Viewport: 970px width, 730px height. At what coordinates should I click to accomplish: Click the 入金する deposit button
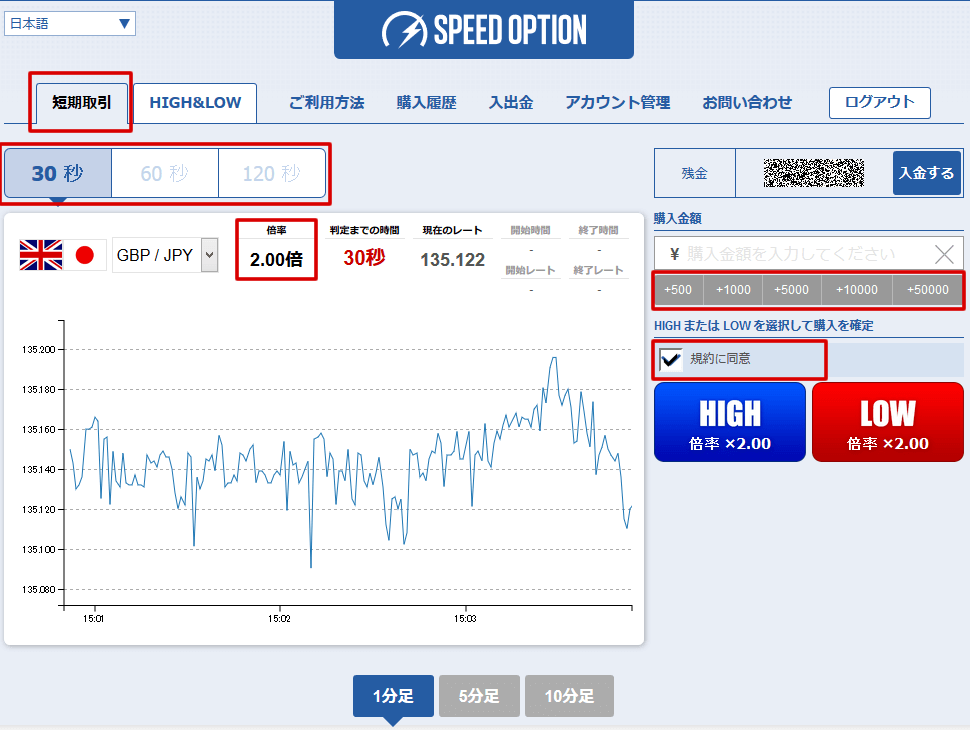[x=927, y=173]
